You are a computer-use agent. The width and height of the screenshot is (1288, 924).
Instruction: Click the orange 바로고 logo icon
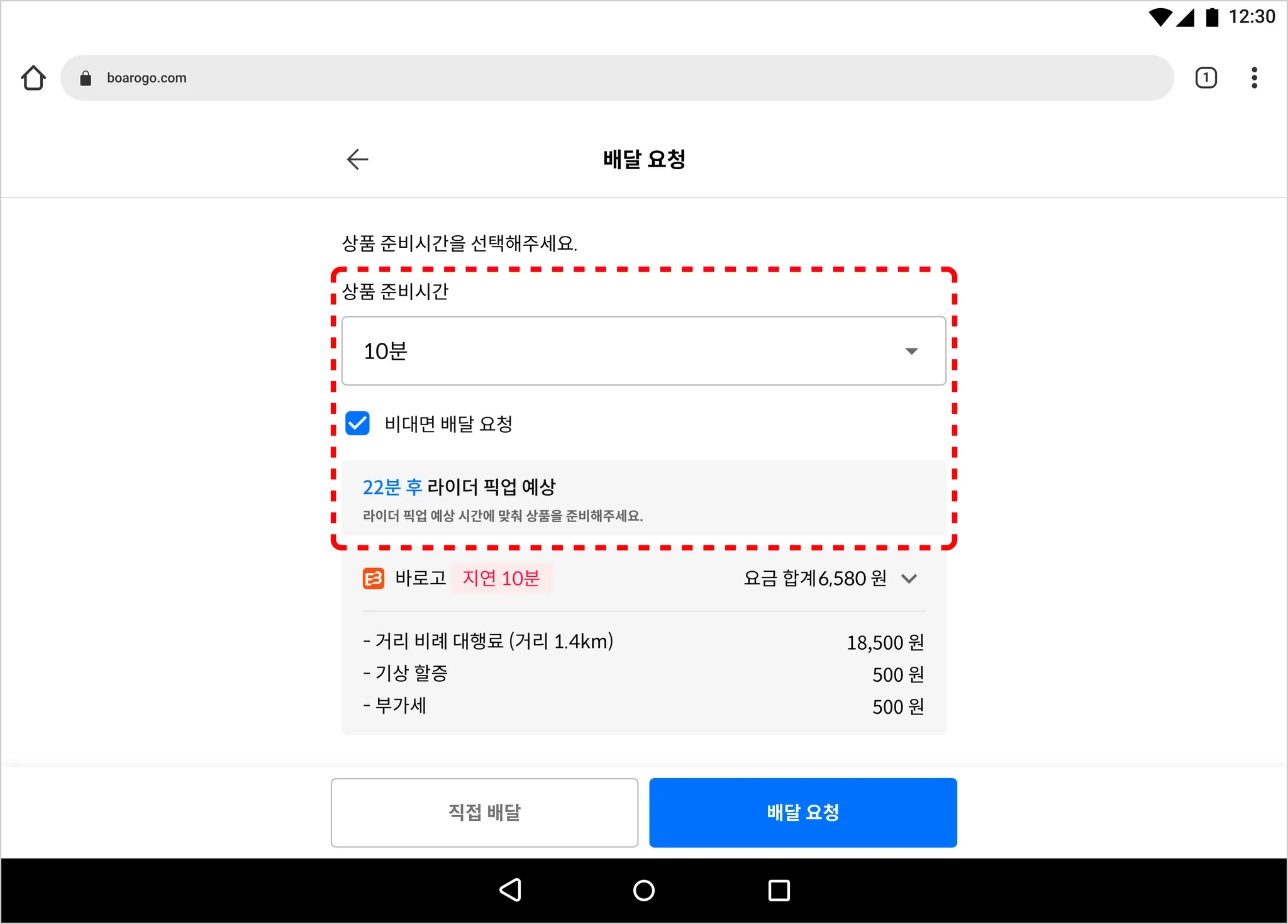[x=374, y=578]
